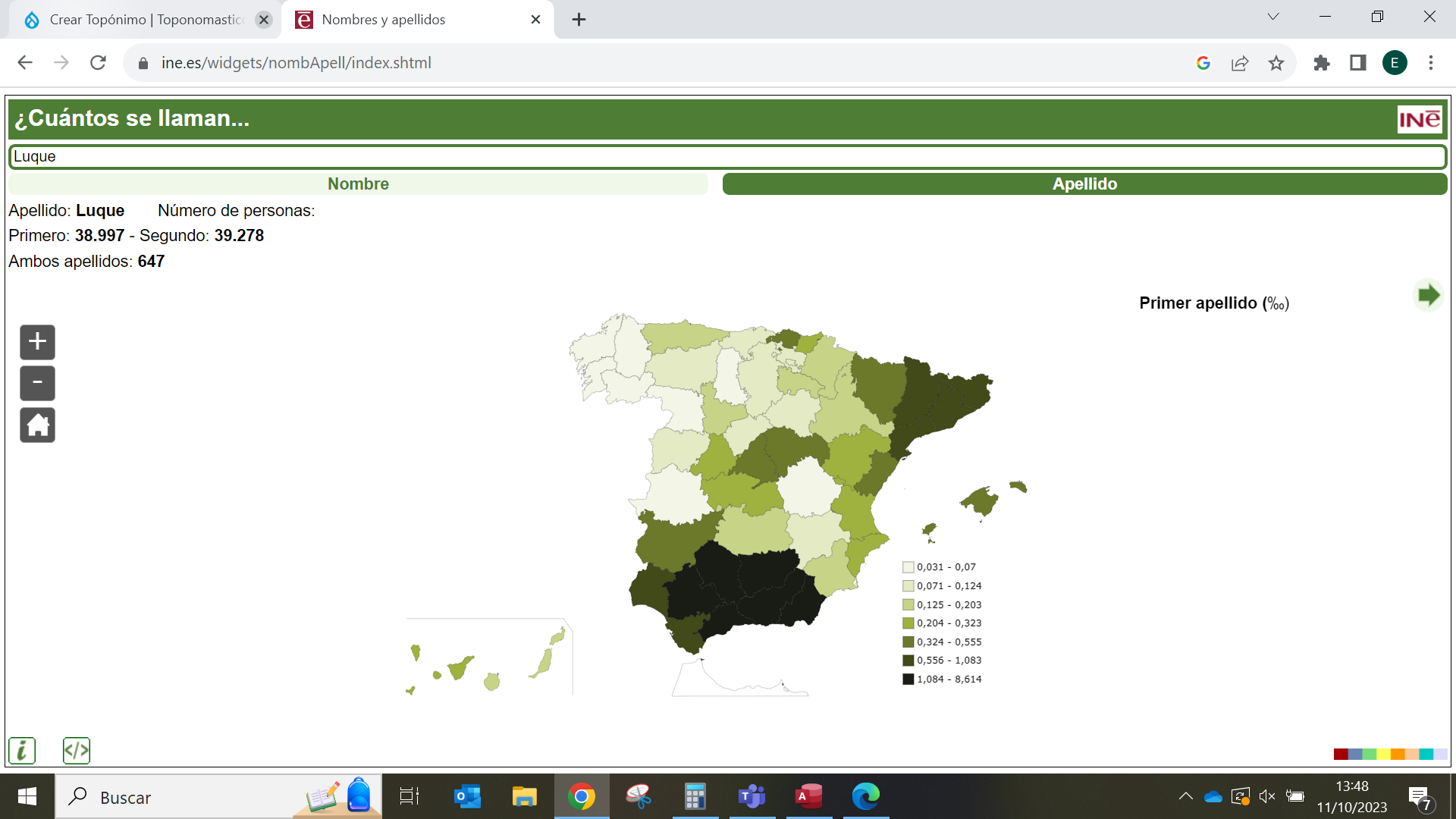
Task: Open the Chrome three-dot menu
Action: pyautogui.click(x=1430, y=63)
